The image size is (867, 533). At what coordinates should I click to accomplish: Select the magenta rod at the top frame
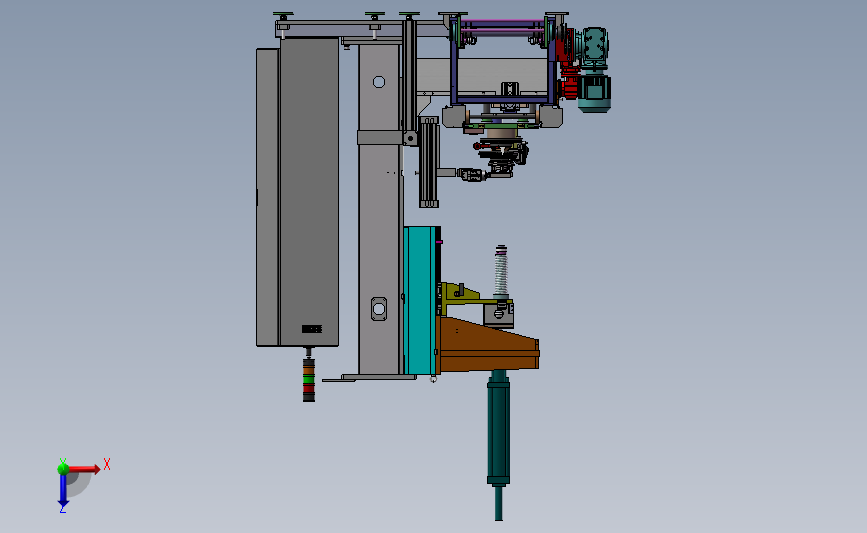pyautogui.click(x=502, y=23)
